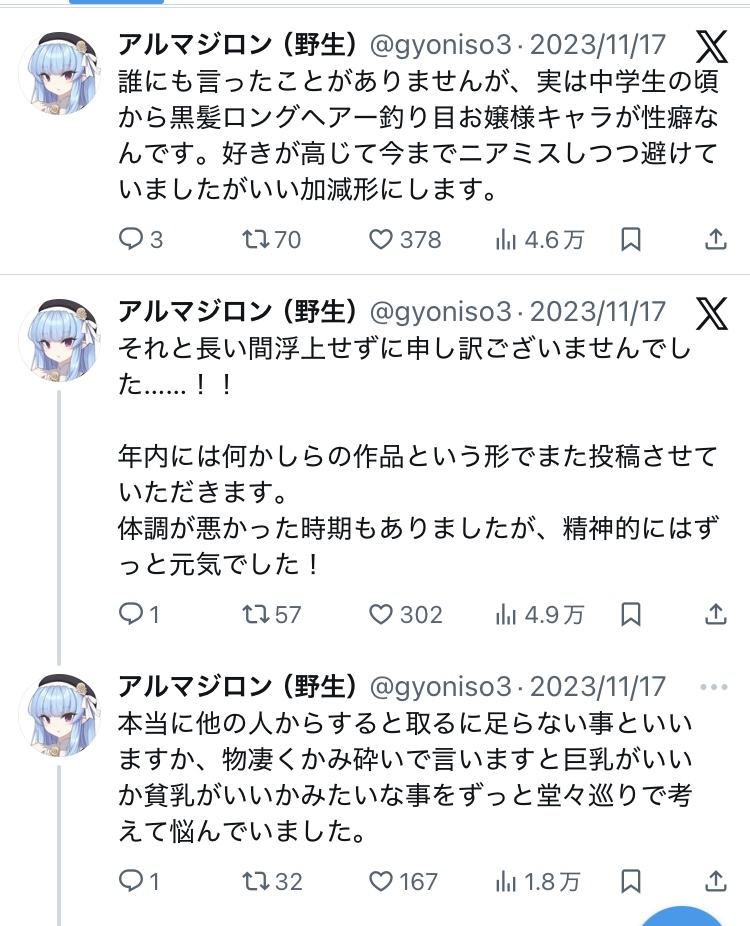Open the three-dot menu on third tweet
This screenshot has height=926, width=750.
coord(715,688)
